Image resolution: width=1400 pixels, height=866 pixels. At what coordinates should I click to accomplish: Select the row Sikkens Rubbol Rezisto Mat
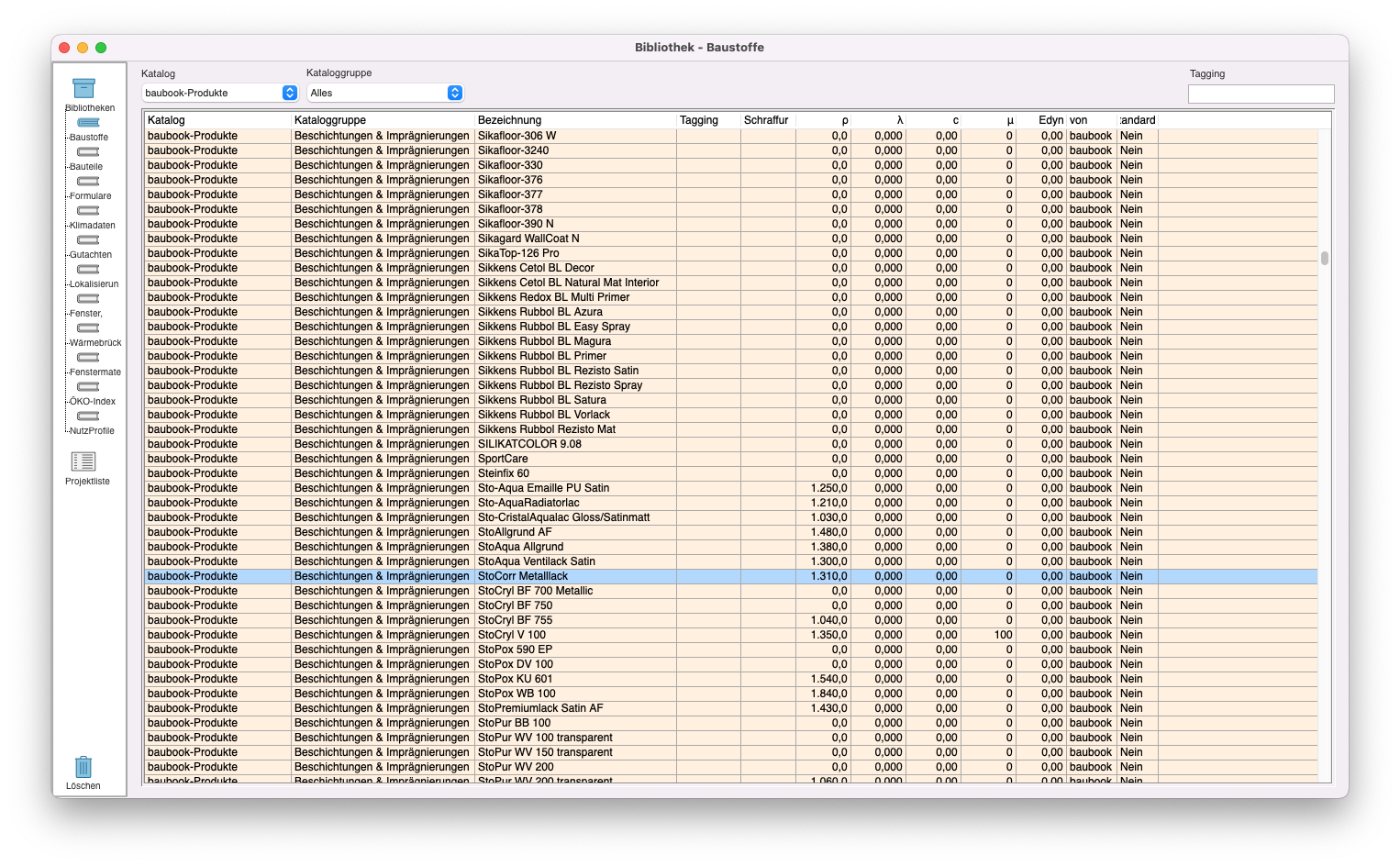731,429
